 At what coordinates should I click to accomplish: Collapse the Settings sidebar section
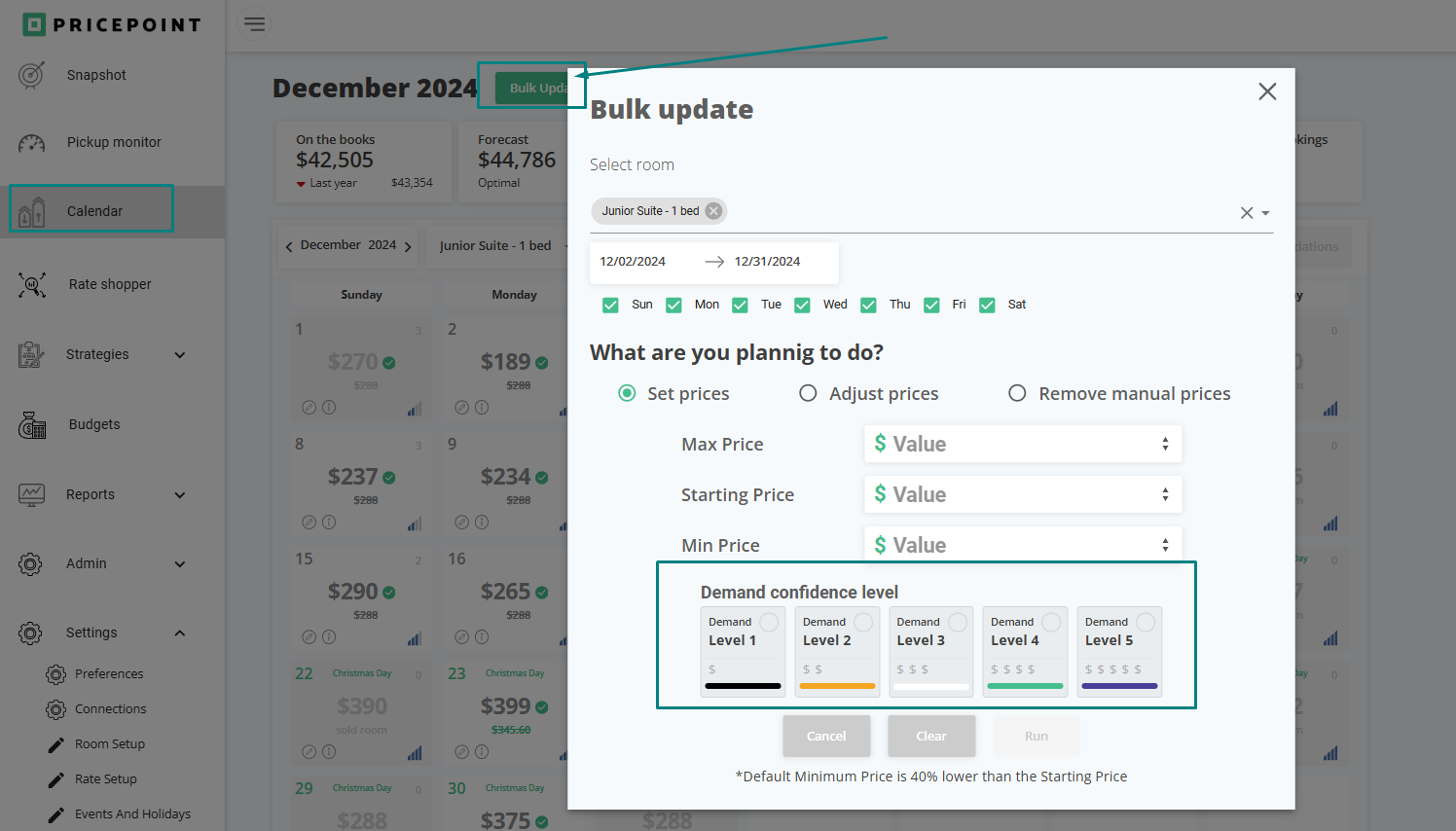click(179, 633)
